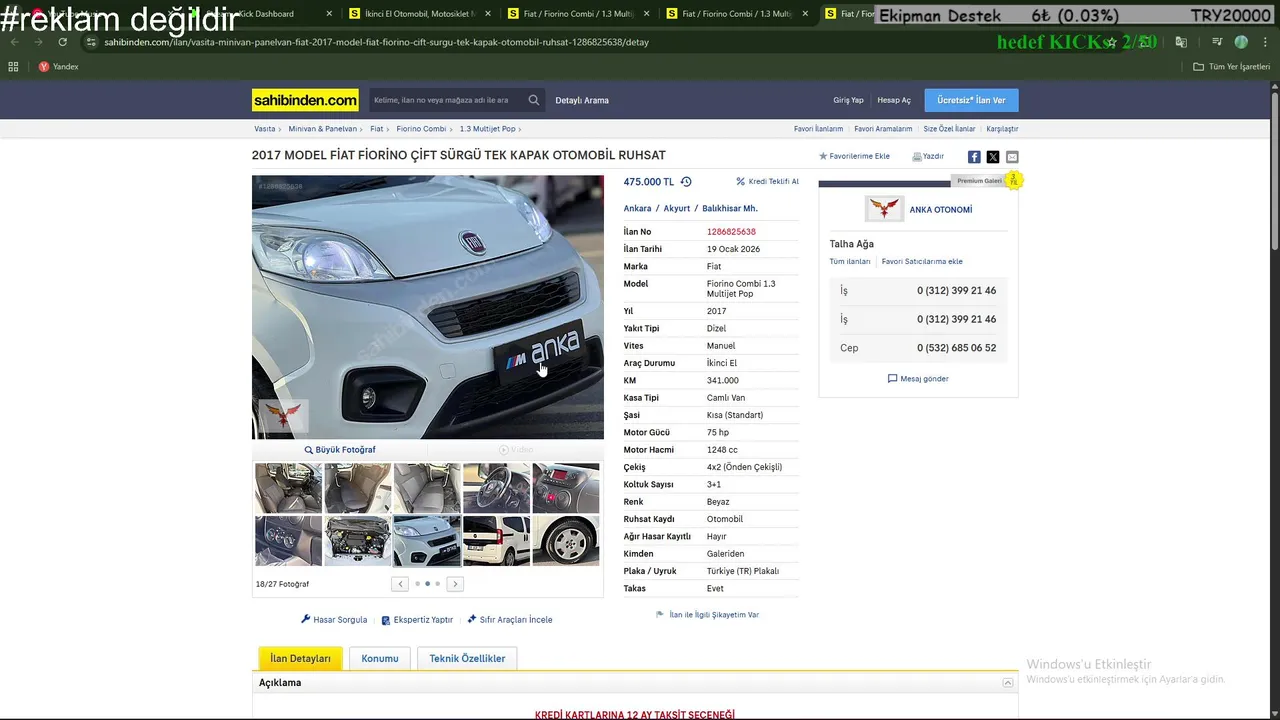Bookmark this page star icon

(x=1111, y=42)
